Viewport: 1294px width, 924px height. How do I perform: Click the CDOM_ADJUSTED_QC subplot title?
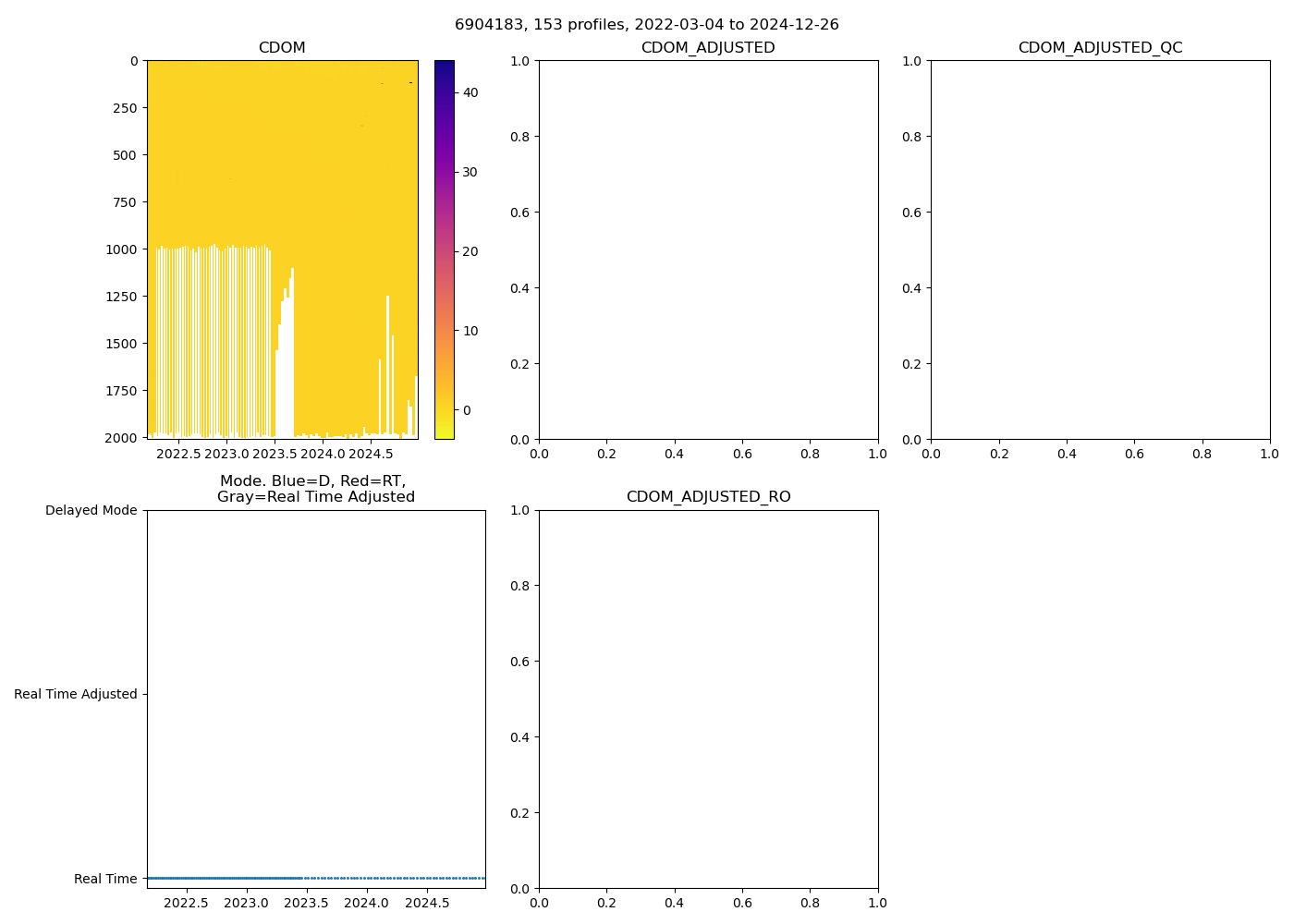(x=1100, y=48)
